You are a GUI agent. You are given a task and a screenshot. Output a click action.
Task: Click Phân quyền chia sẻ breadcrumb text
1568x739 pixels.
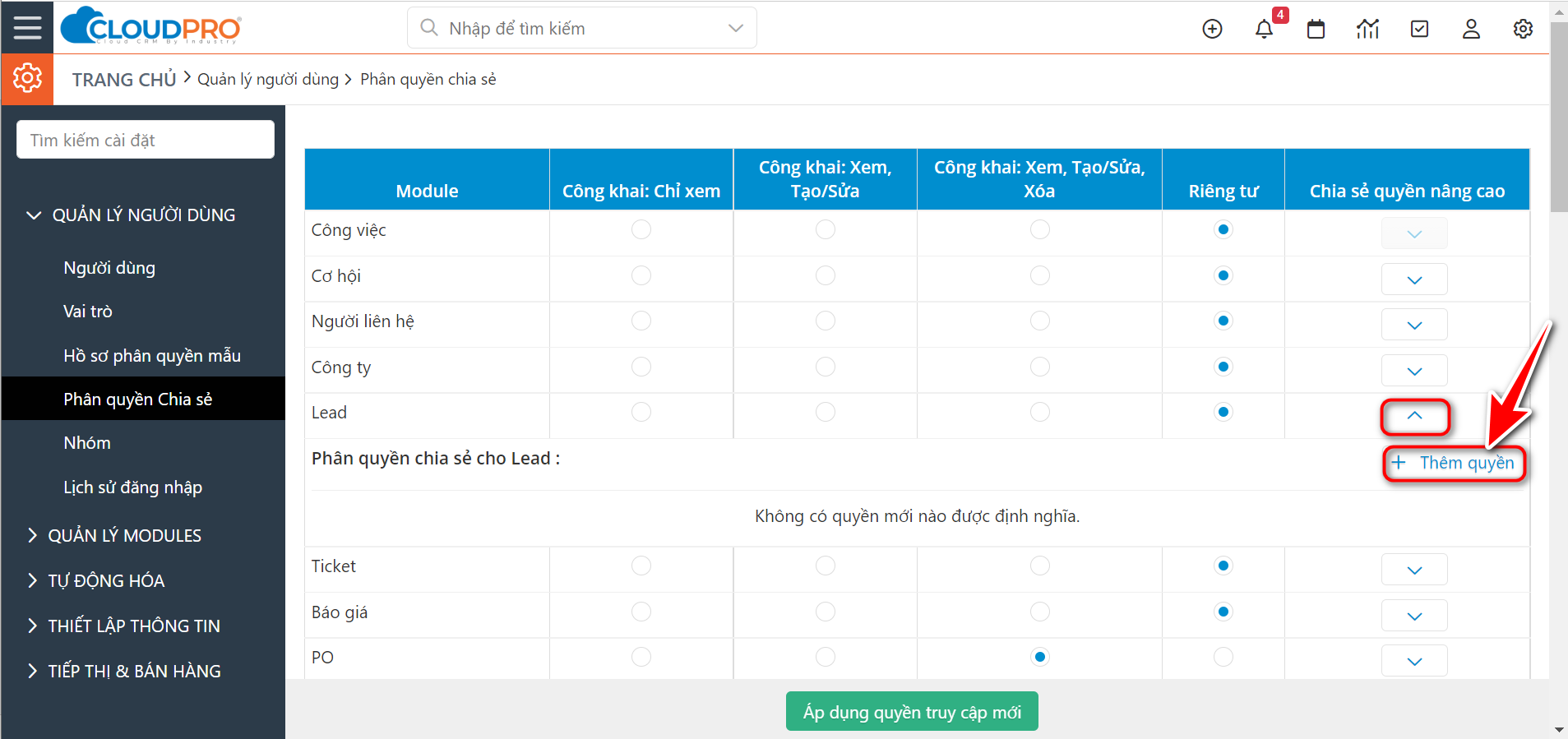pyautogui.click(x=428, y=80)
